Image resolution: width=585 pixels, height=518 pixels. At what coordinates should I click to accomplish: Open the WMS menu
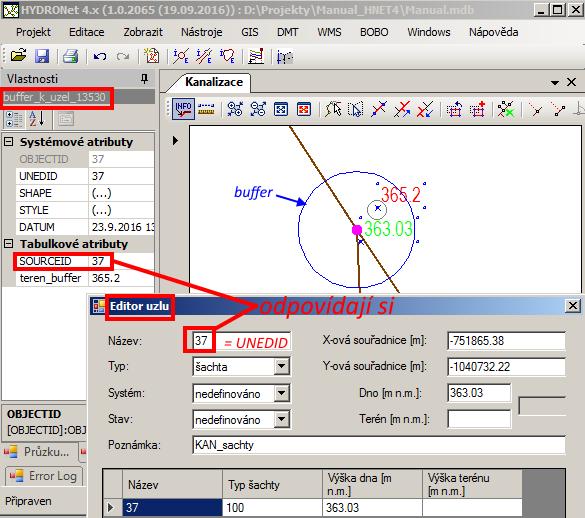pyautogui.click(x=329, y=32)
